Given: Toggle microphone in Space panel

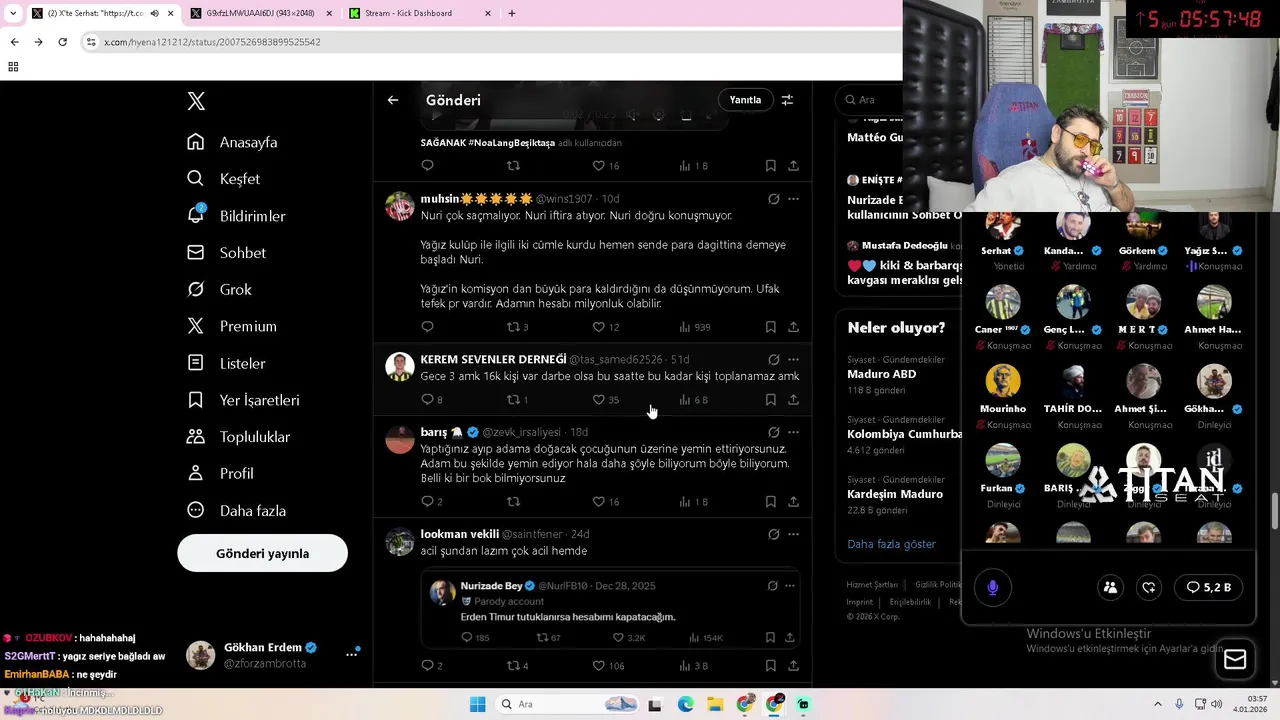Looking at the screenshot, I should point(992,588).
